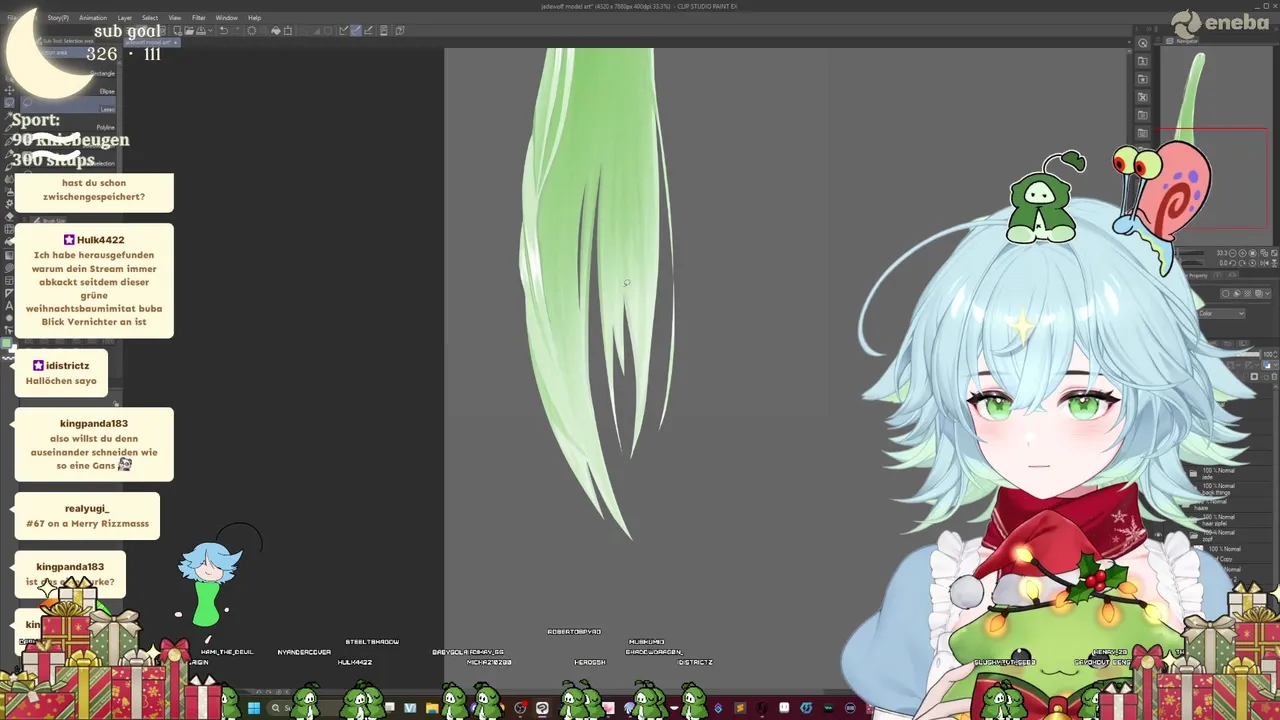Click the Undo arrow in the toolbar
1280x720 pixels.
[224, 30]
